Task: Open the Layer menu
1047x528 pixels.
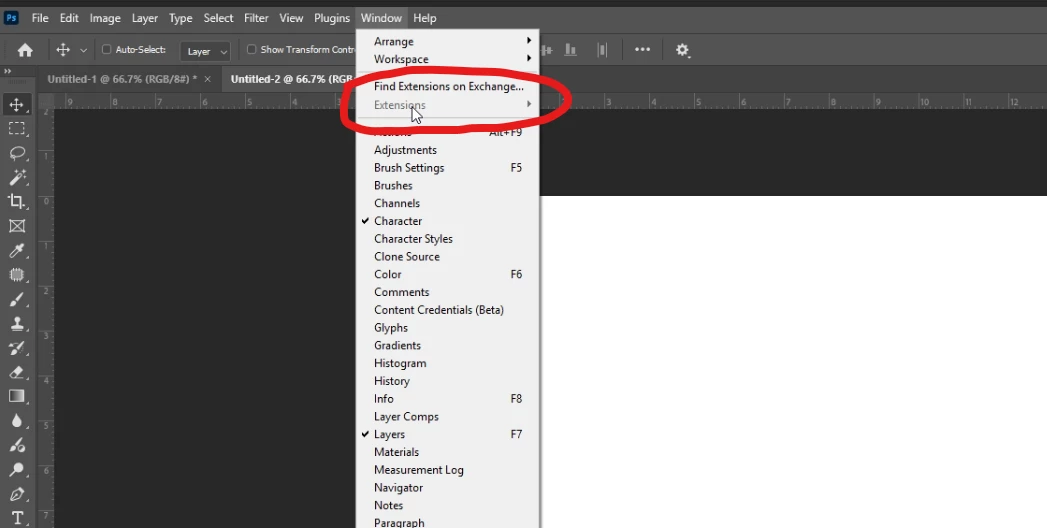Action: pyautogui.click(x=144, y=18)
